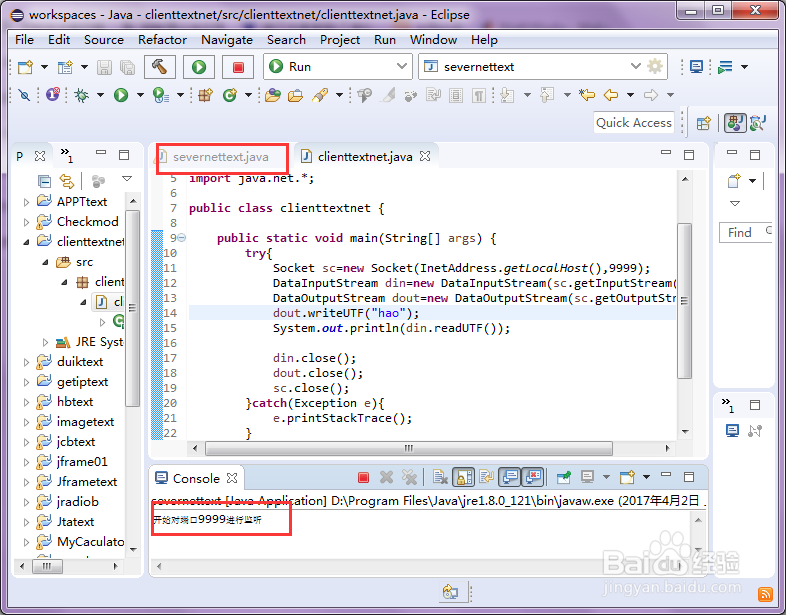This screenshot has height=615, width=786.
Task: Toggle Mark Occurrences icon
Action: tap(387, 95)
